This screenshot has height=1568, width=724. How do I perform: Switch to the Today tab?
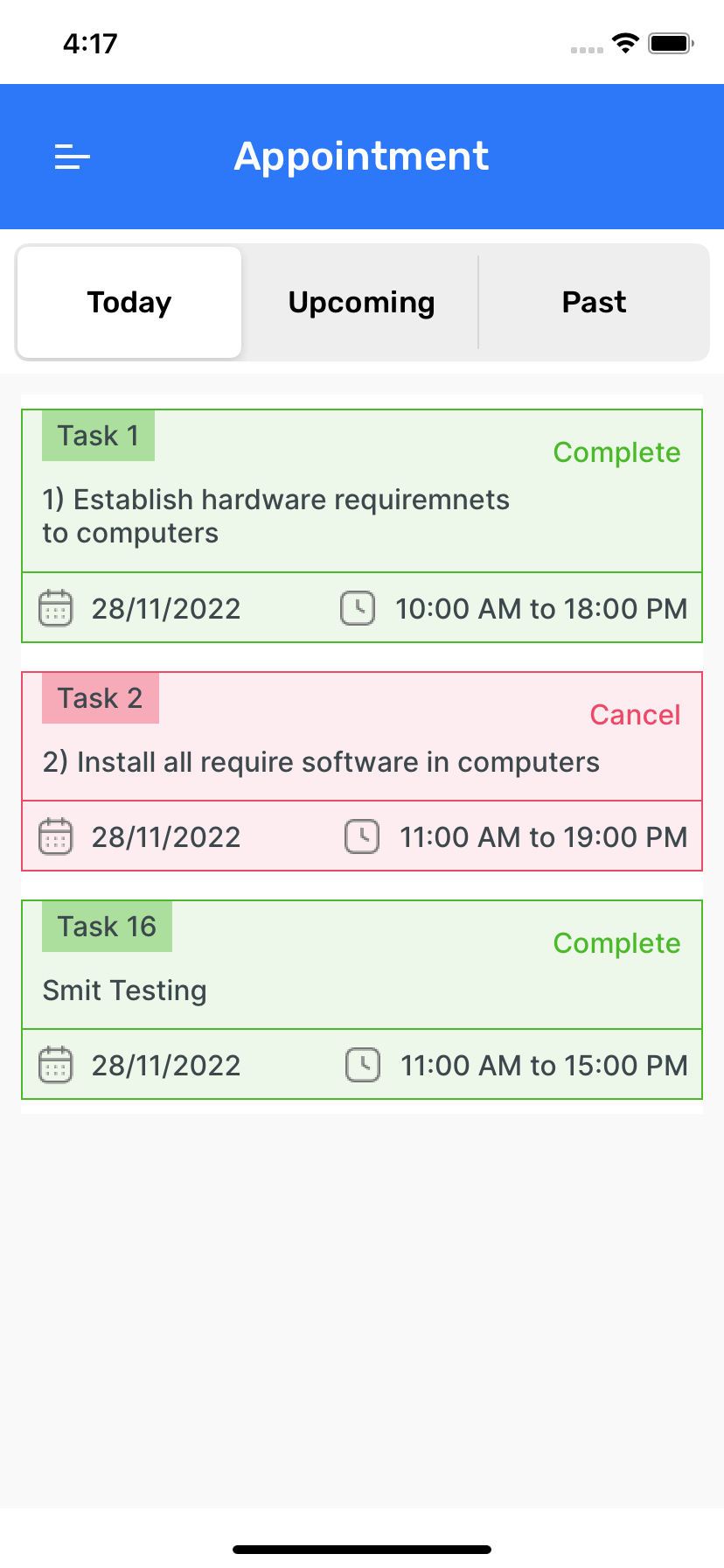pyautogui.click(x=129, y=303)
